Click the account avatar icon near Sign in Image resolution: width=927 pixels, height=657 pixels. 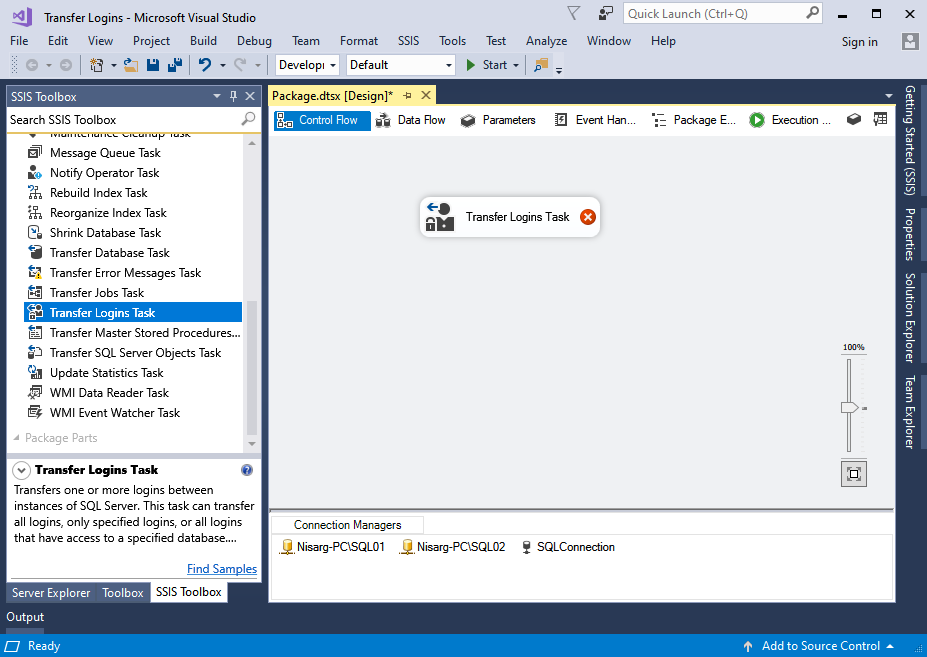pos(910,41)
